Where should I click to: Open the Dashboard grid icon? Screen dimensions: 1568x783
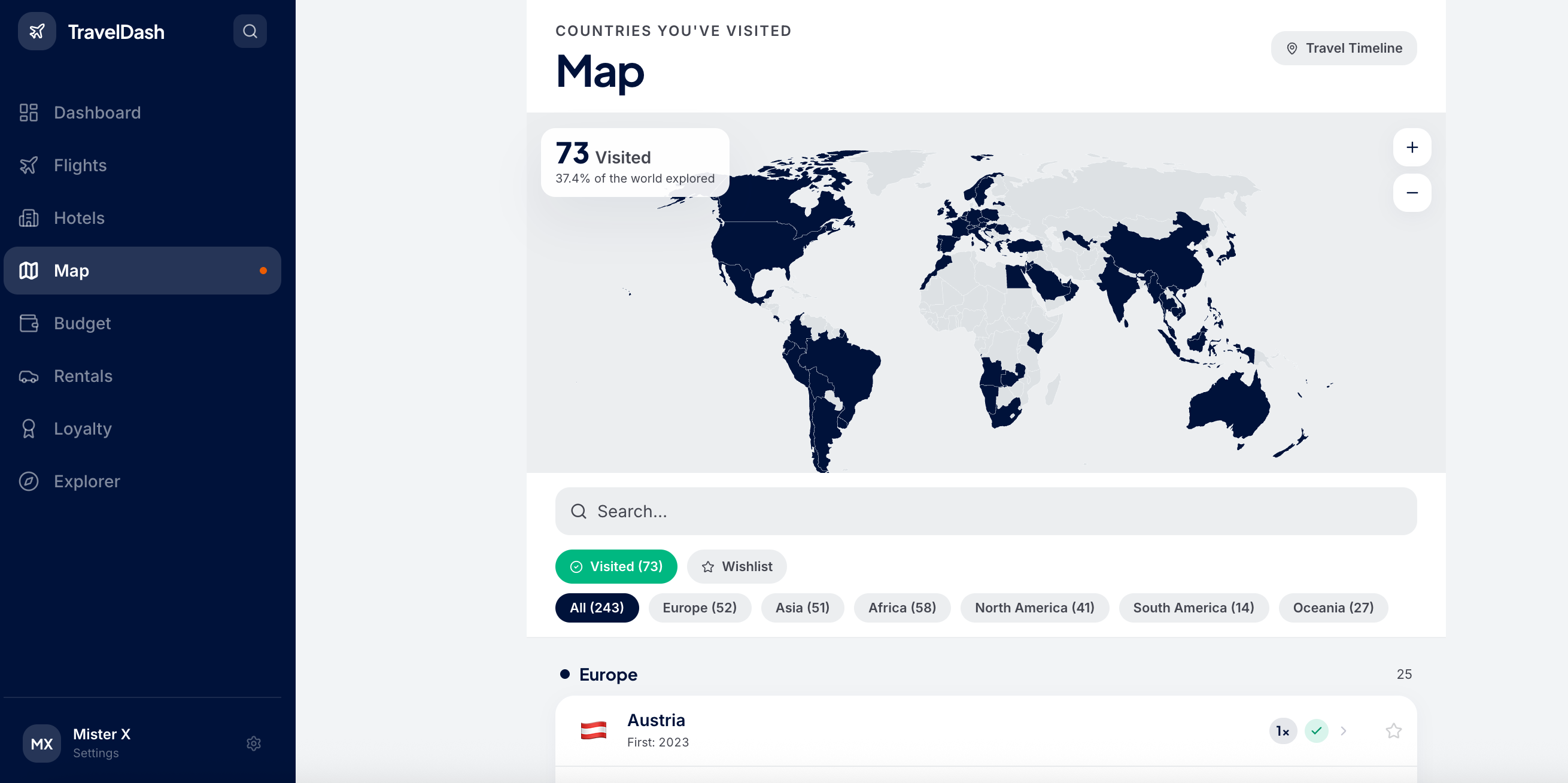click(29, 112)
